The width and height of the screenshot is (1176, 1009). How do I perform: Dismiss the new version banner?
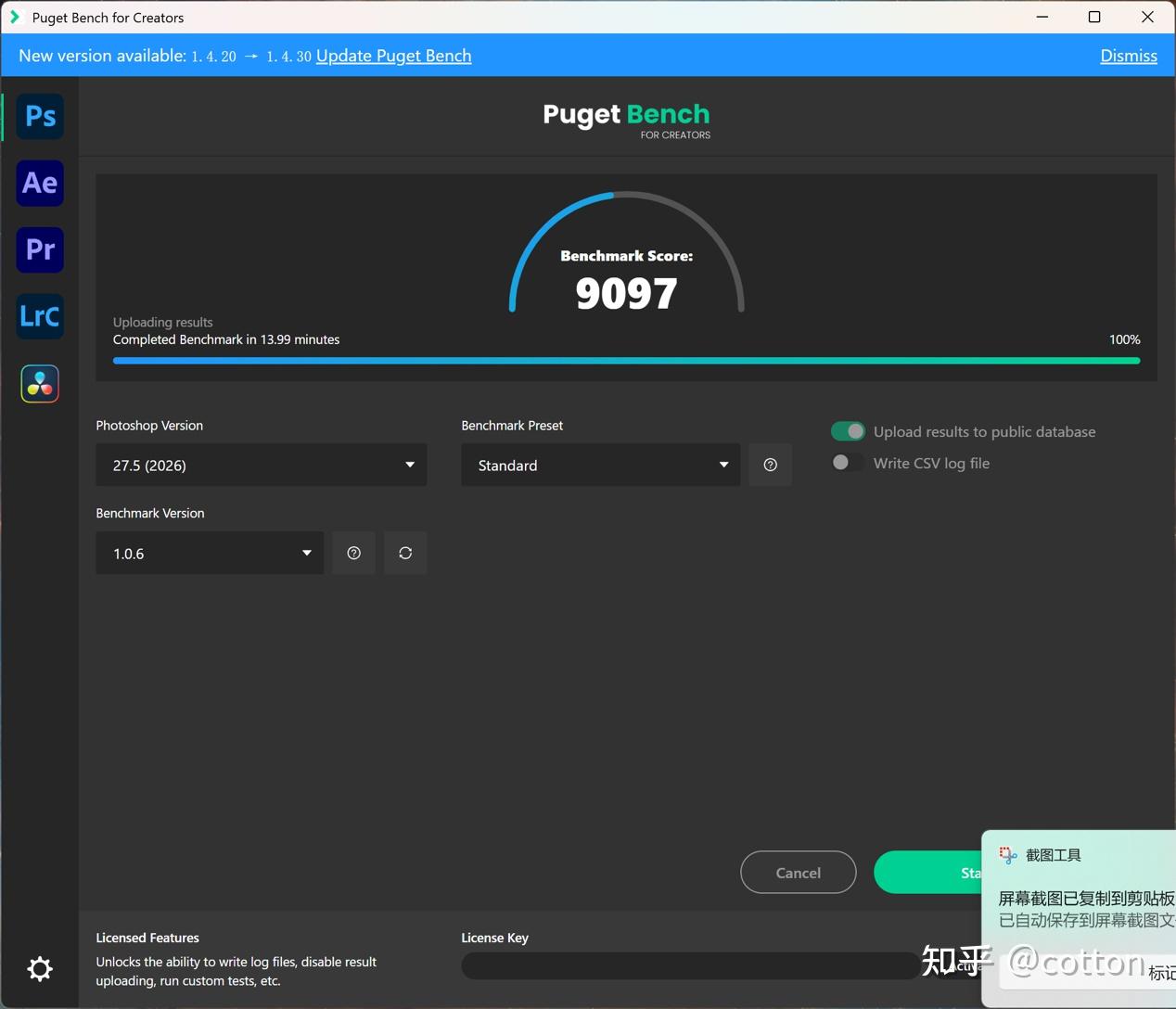[x=1129, y=56]
